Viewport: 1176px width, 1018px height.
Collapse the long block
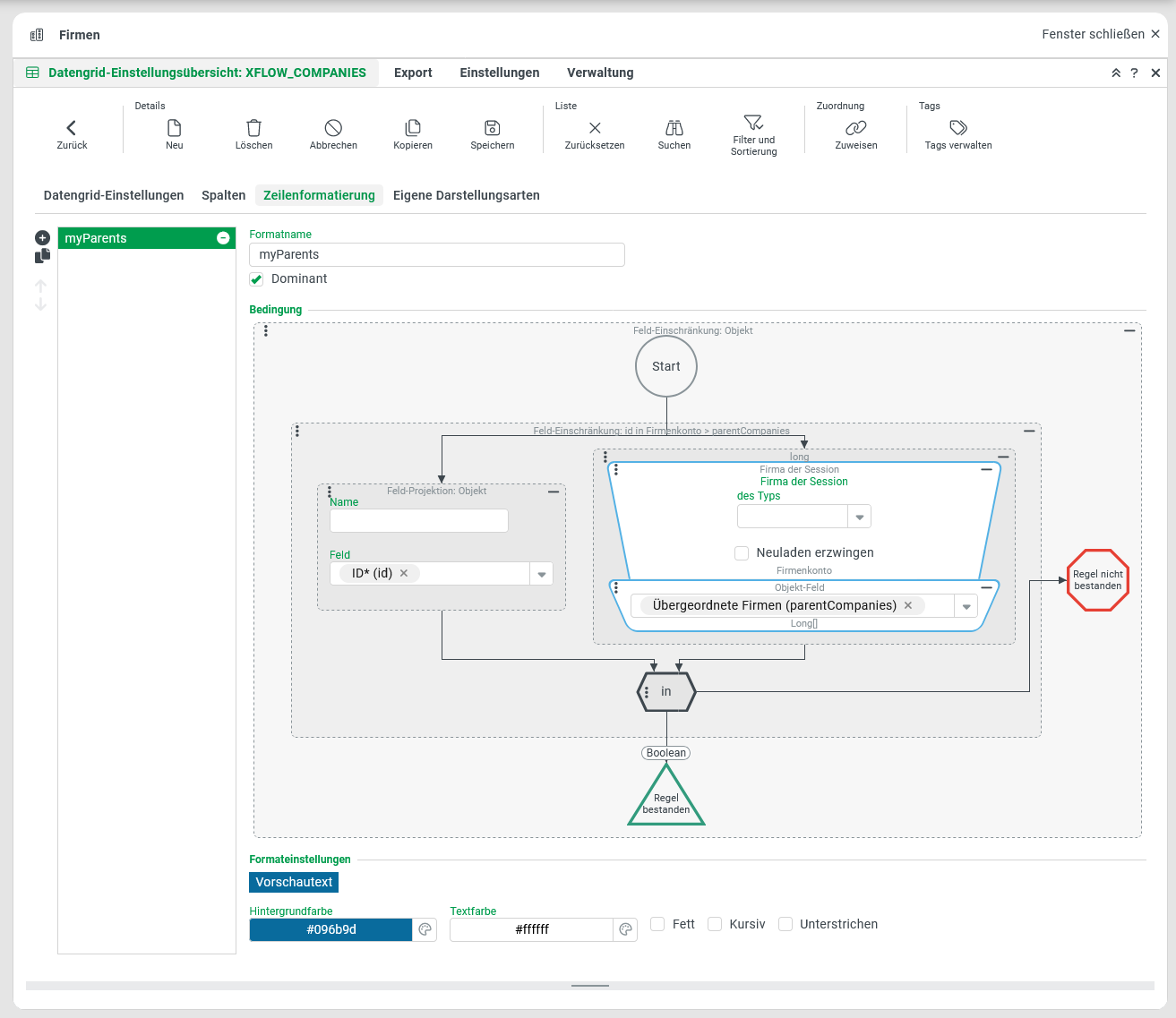click(1003, 458)
